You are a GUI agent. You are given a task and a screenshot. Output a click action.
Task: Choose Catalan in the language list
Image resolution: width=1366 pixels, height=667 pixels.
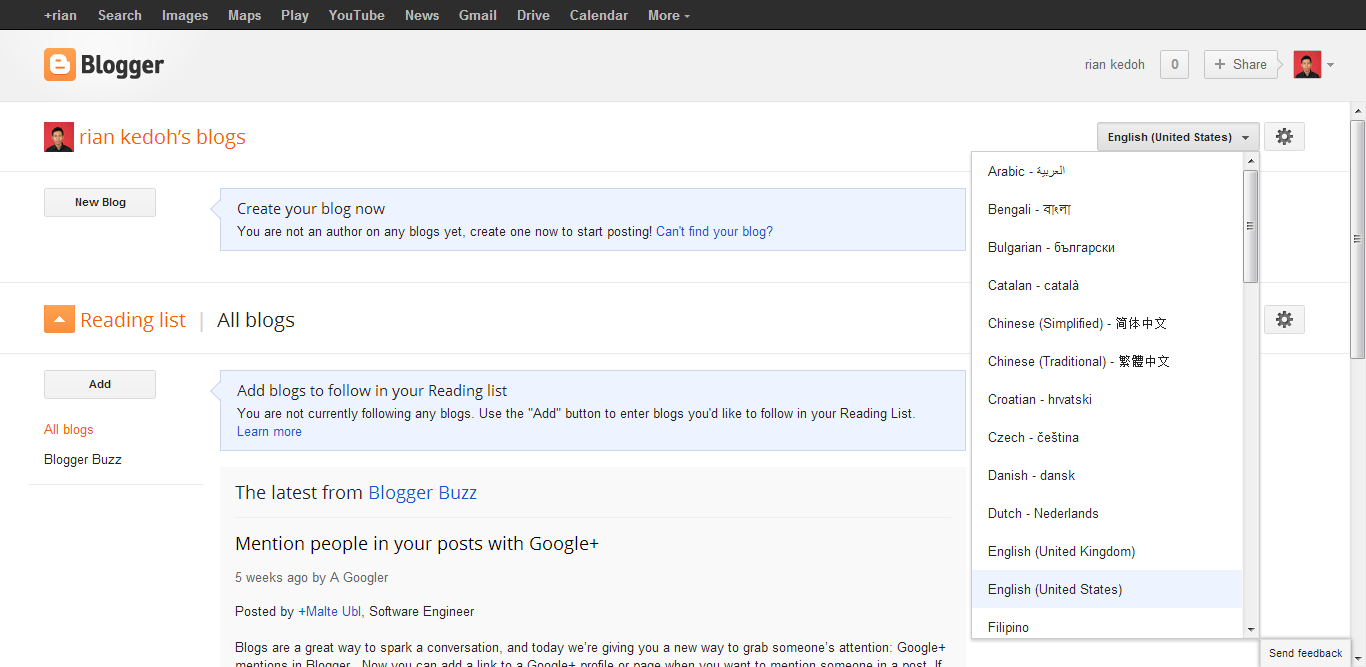(1107, 285)
